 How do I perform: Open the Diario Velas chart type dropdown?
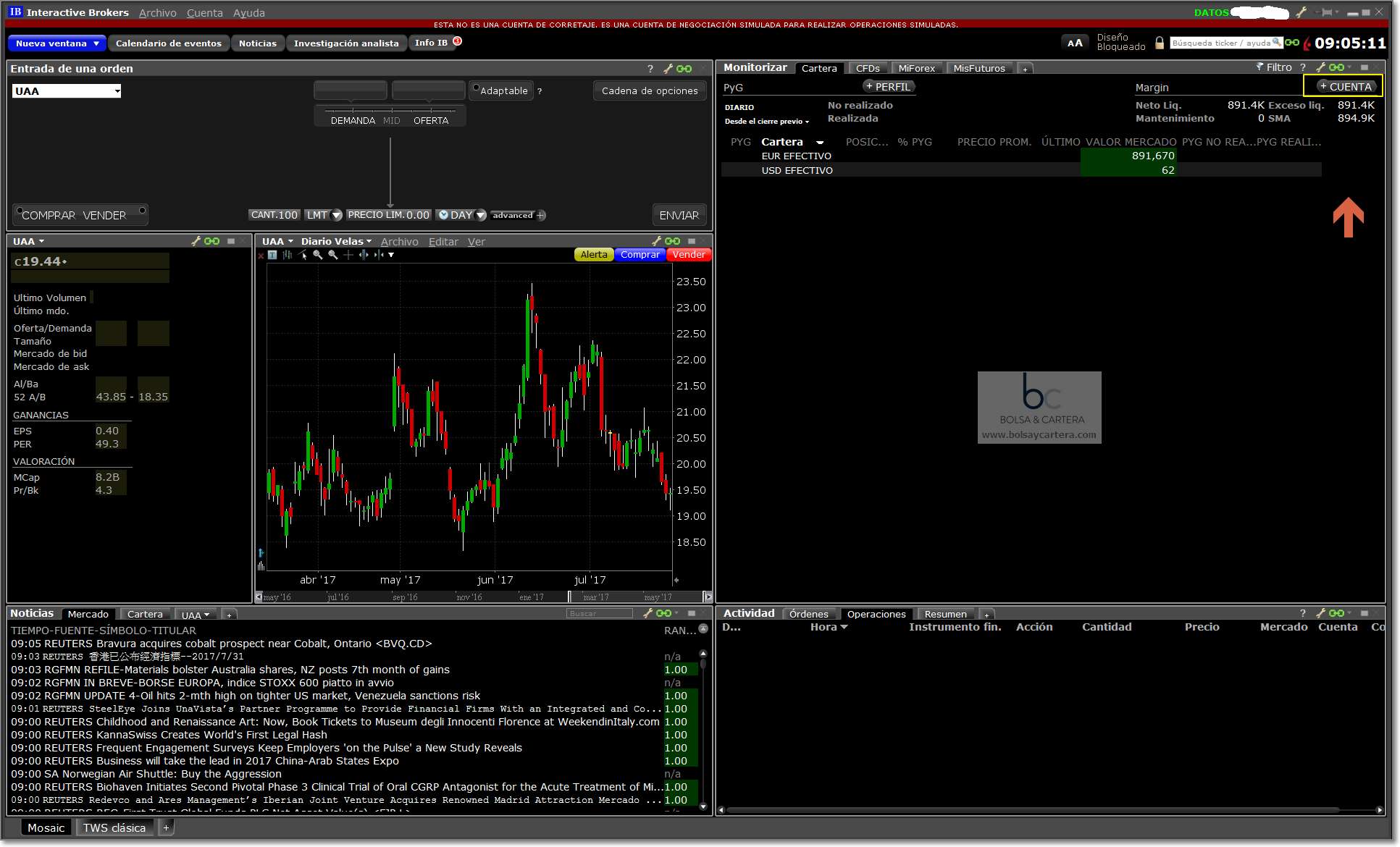[336, 241]
